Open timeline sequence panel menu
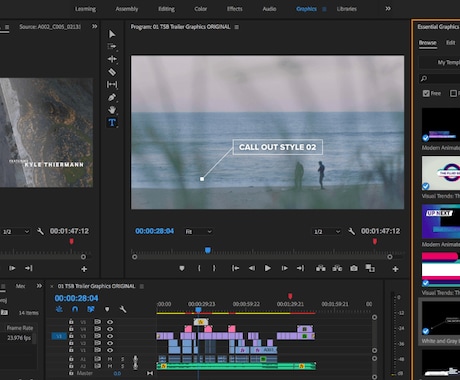 (142, 286)
